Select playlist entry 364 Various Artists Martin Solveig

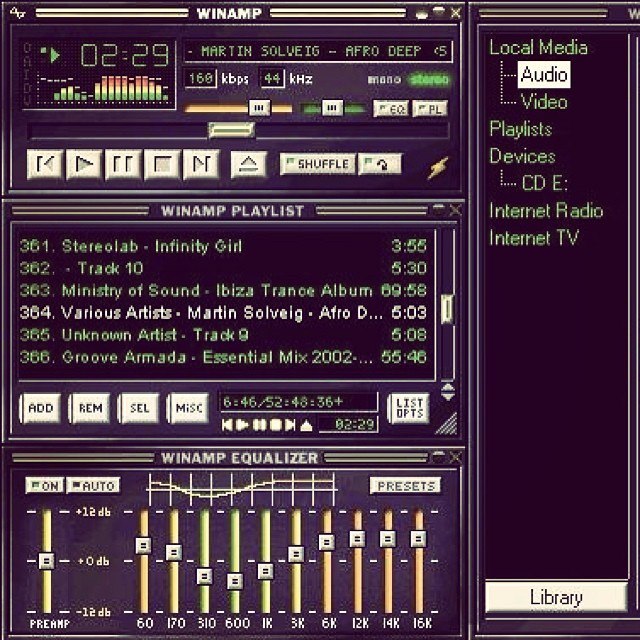[223, 313]
